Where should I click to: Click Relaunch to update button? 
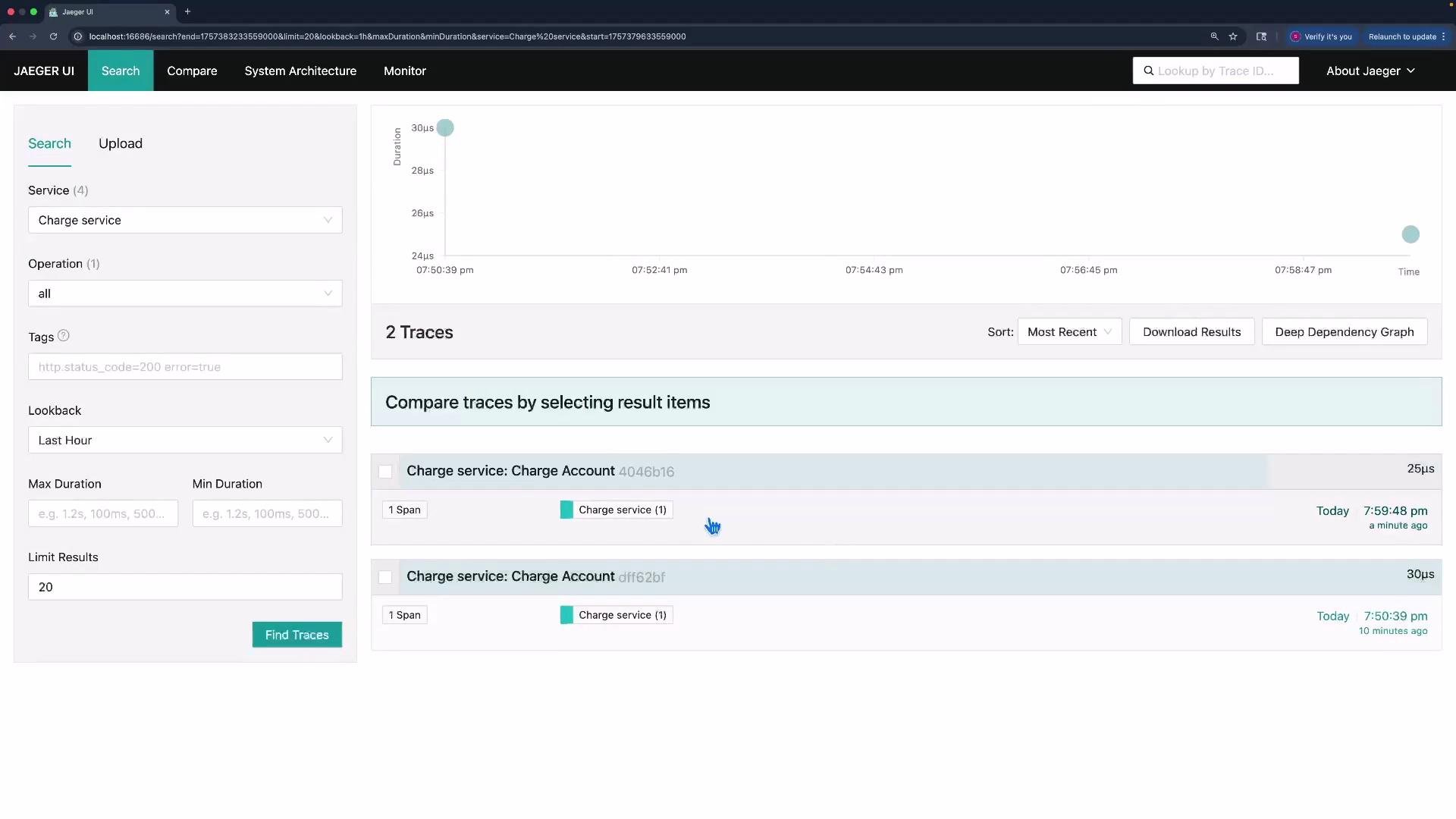pyautogui.click(x=1402, y=36)
